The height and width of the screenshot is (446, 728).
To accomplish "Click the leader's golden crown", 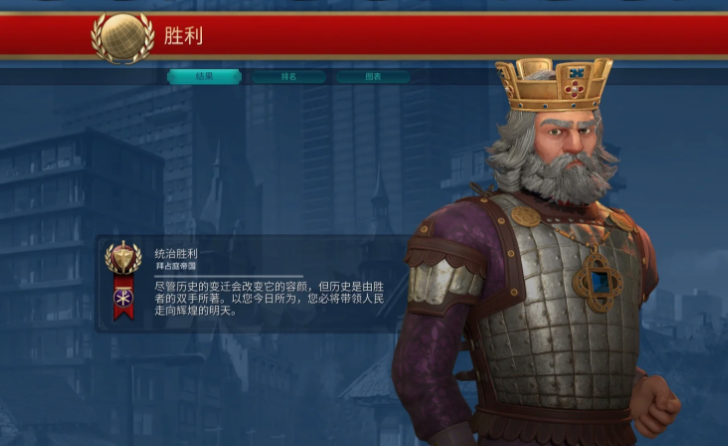I will (x=553, y=85).
